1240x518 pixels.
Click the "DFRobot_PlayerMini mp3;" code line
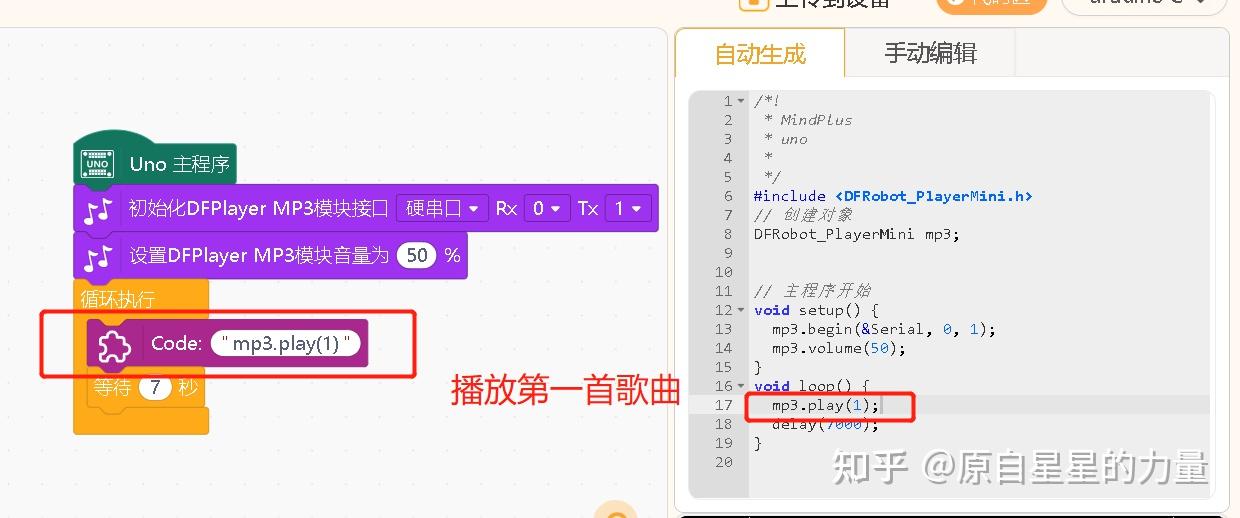click(857, 234)
